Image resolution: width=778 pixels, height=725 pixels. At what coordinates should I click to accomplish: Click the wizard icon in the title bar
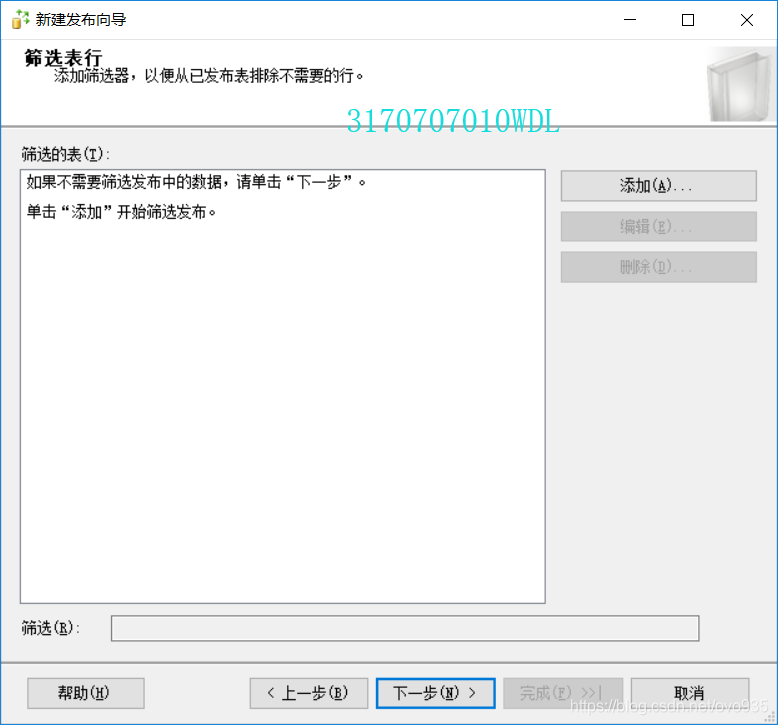[x=20, y=19]
